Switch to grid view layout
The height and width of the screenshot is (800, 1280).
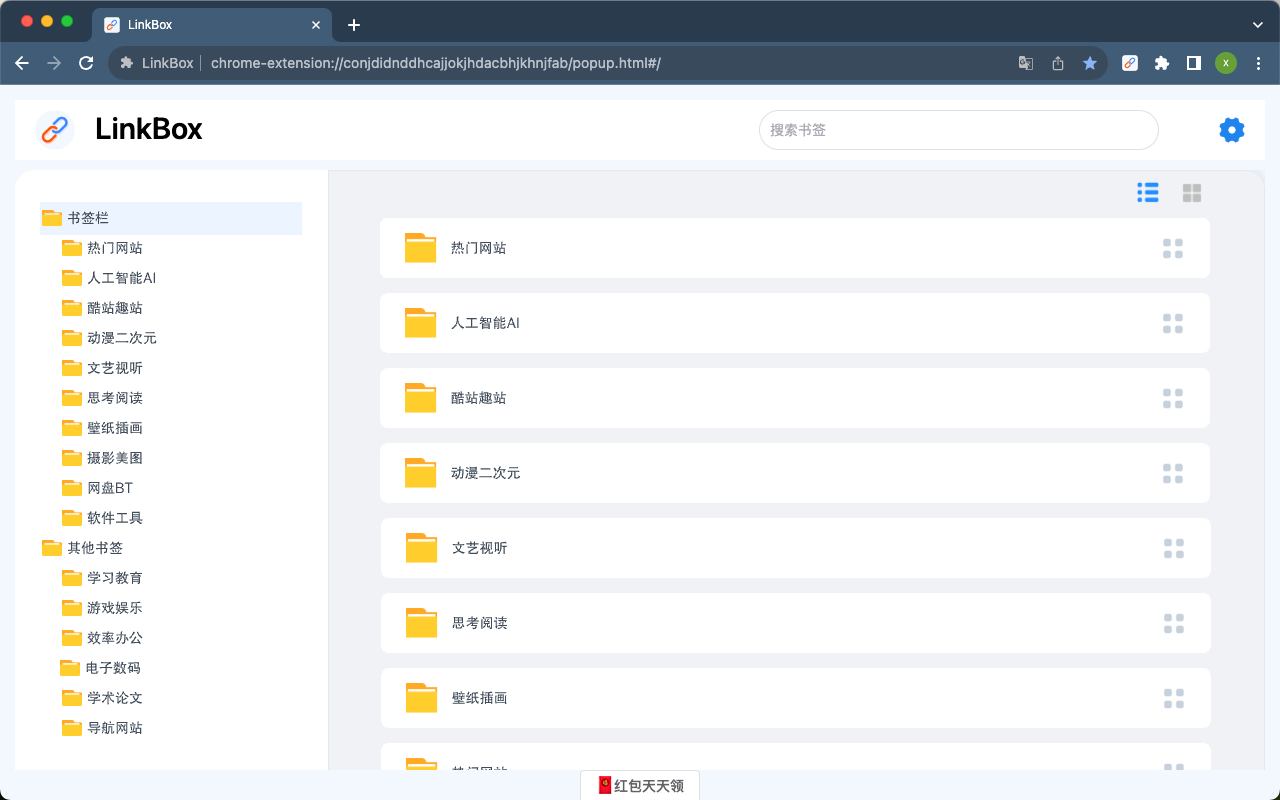(1192, 193)
